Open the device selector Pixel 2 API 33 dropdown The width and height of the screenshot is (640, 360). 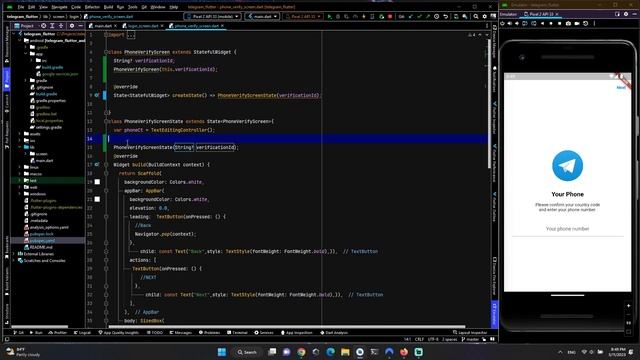pyautogui.click(x=212, y=16)
